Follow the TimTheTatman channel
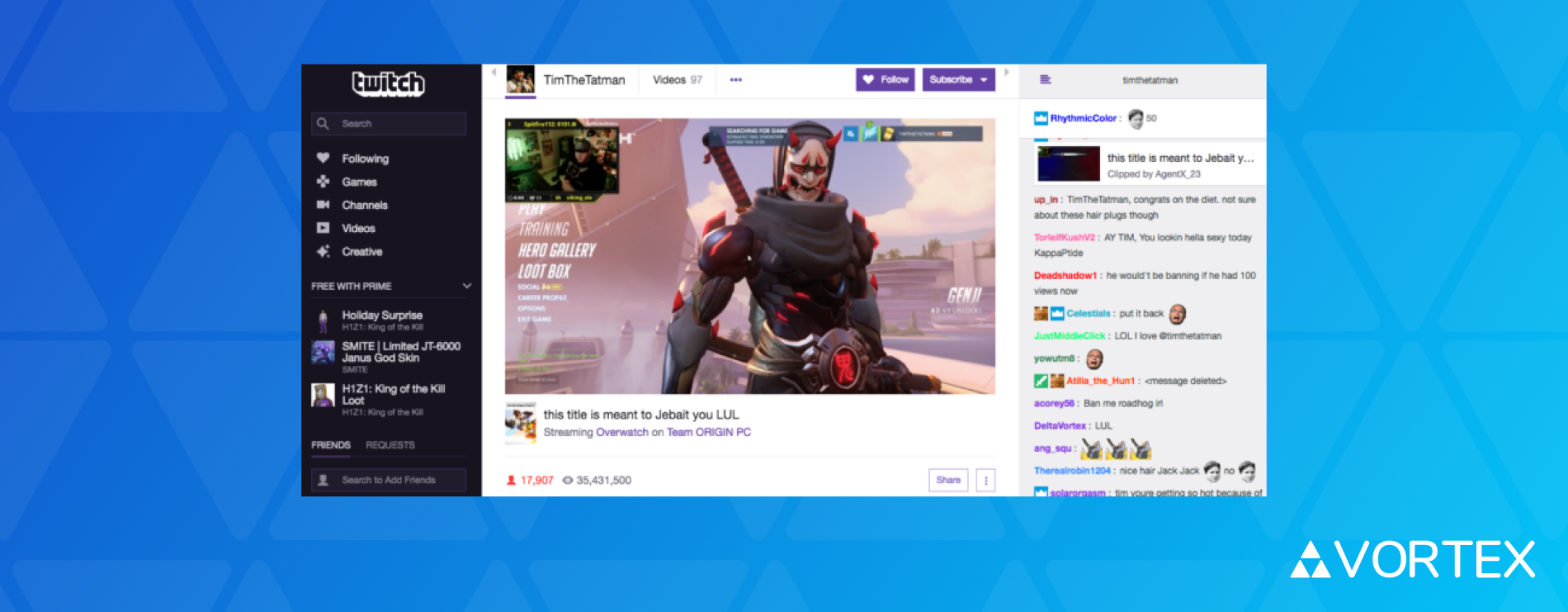 886,80
